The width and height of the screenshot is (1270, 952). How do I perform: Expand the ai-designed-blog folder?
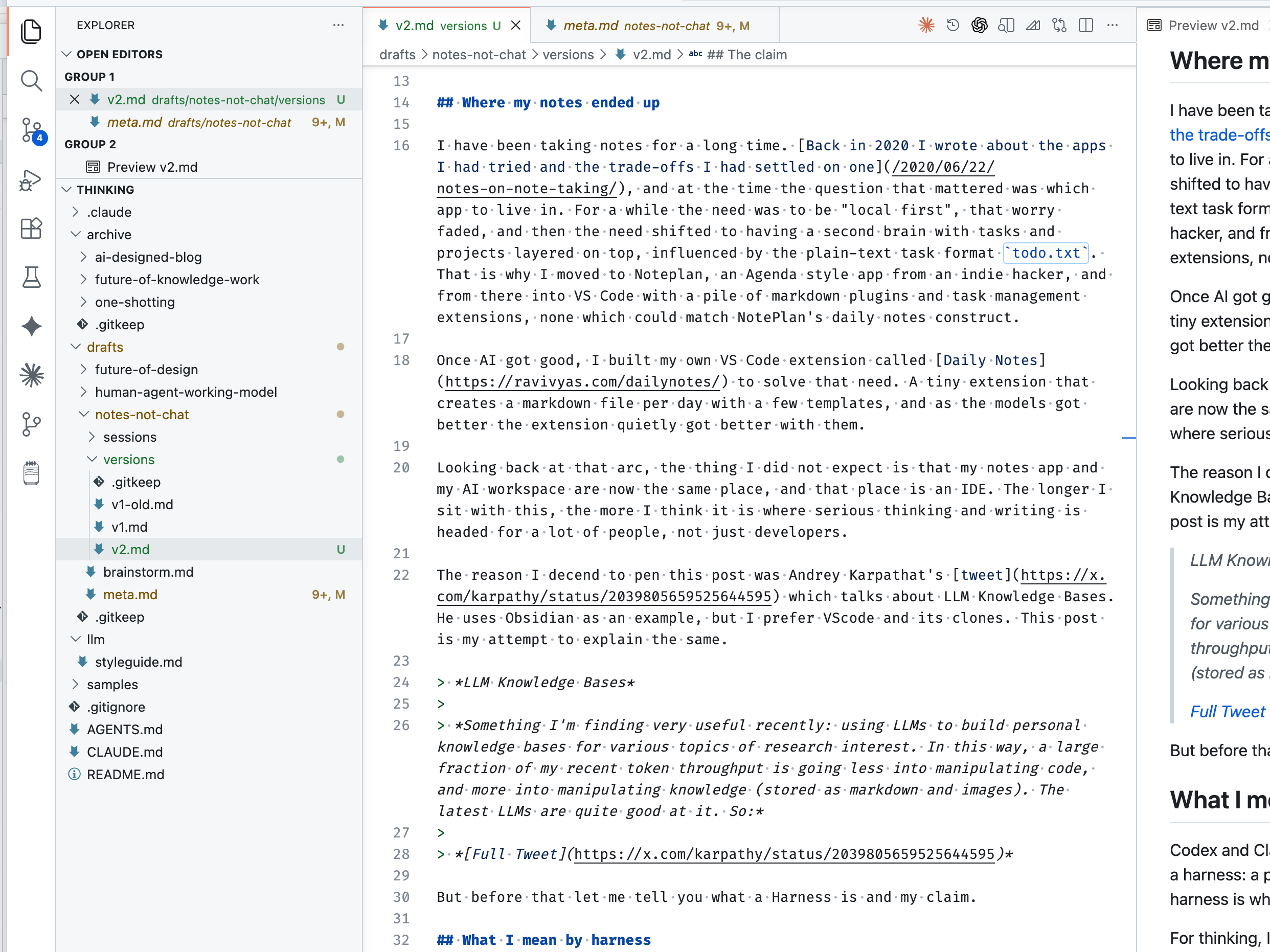tap(83, 257)
